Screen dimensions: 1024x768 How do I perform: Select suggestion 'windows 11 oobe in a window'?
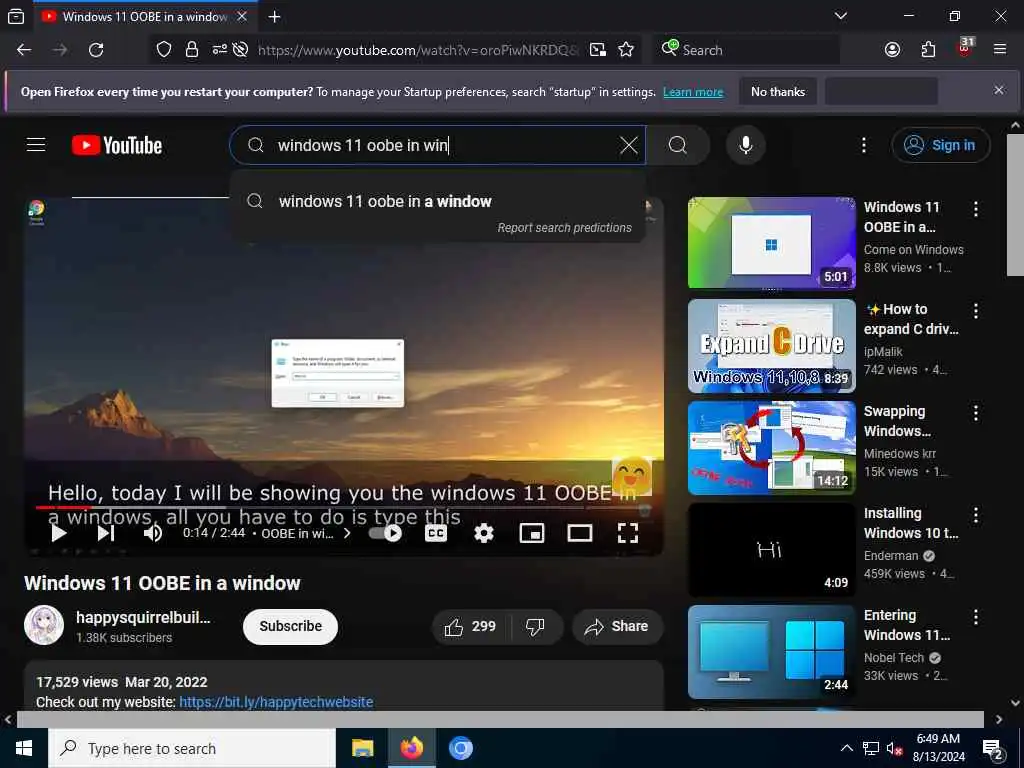click(x=438, y=201)
